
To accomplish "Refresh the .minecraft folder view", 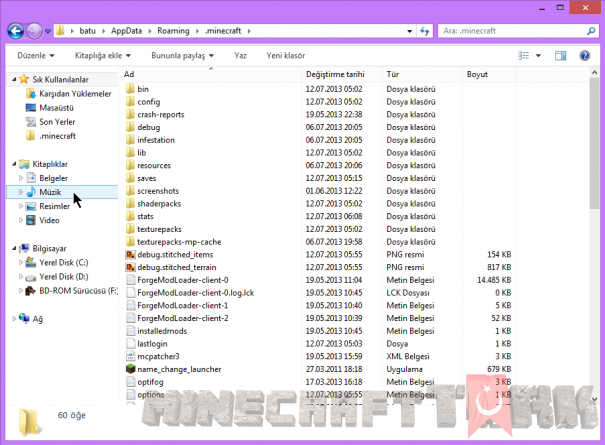I will 425,31.
